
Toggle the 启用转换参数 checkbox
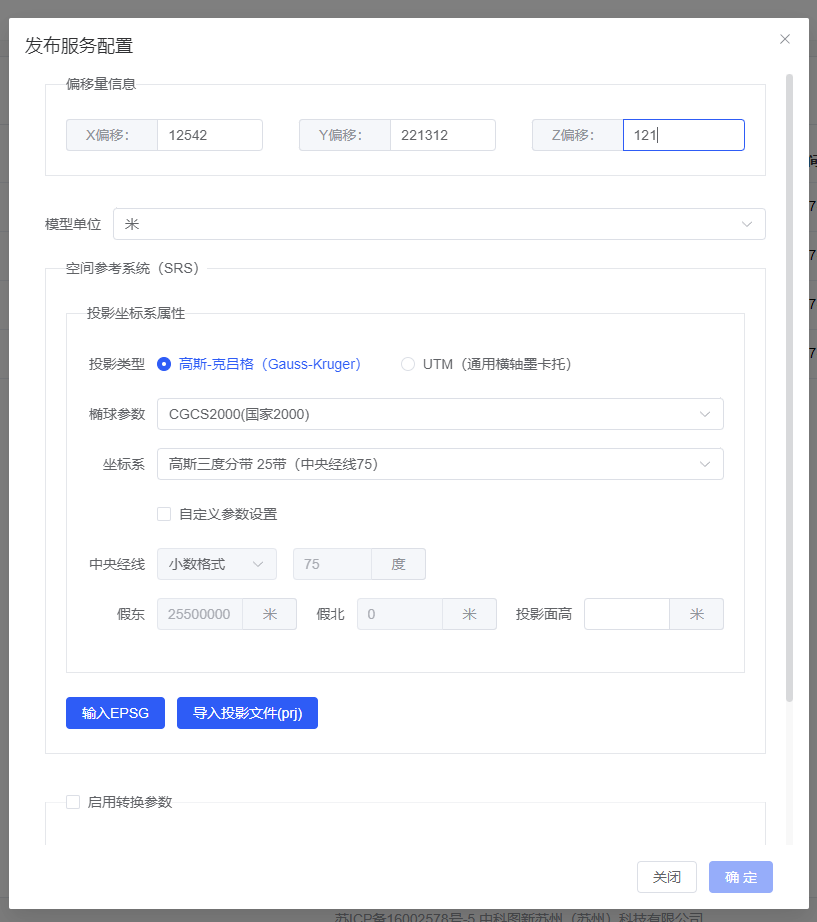73,802
